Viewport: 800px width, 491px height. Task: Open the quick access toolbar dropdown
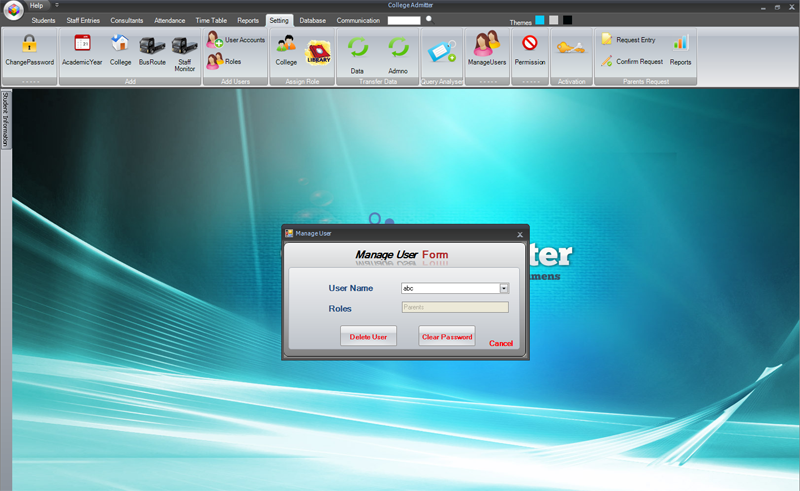pyautogui.click(x=57, y=5)
